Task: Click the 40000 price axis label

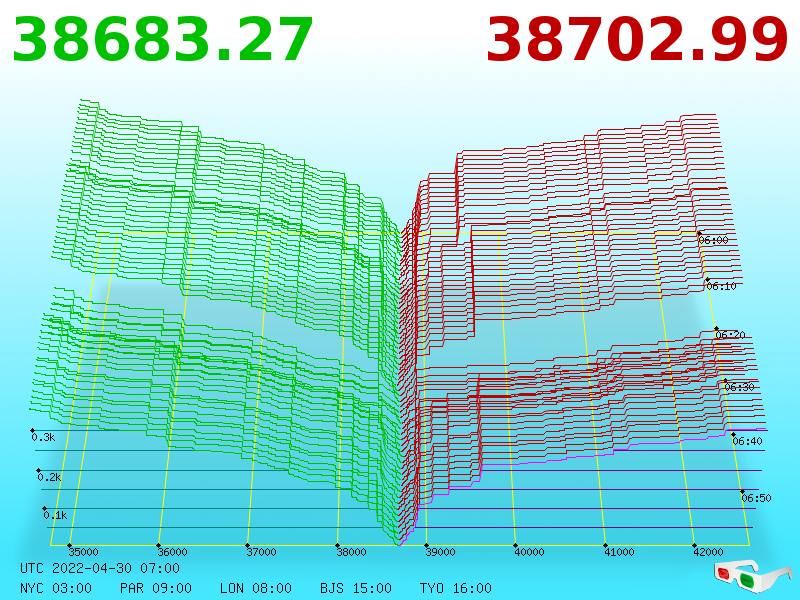Action: (x=530, y=552)
